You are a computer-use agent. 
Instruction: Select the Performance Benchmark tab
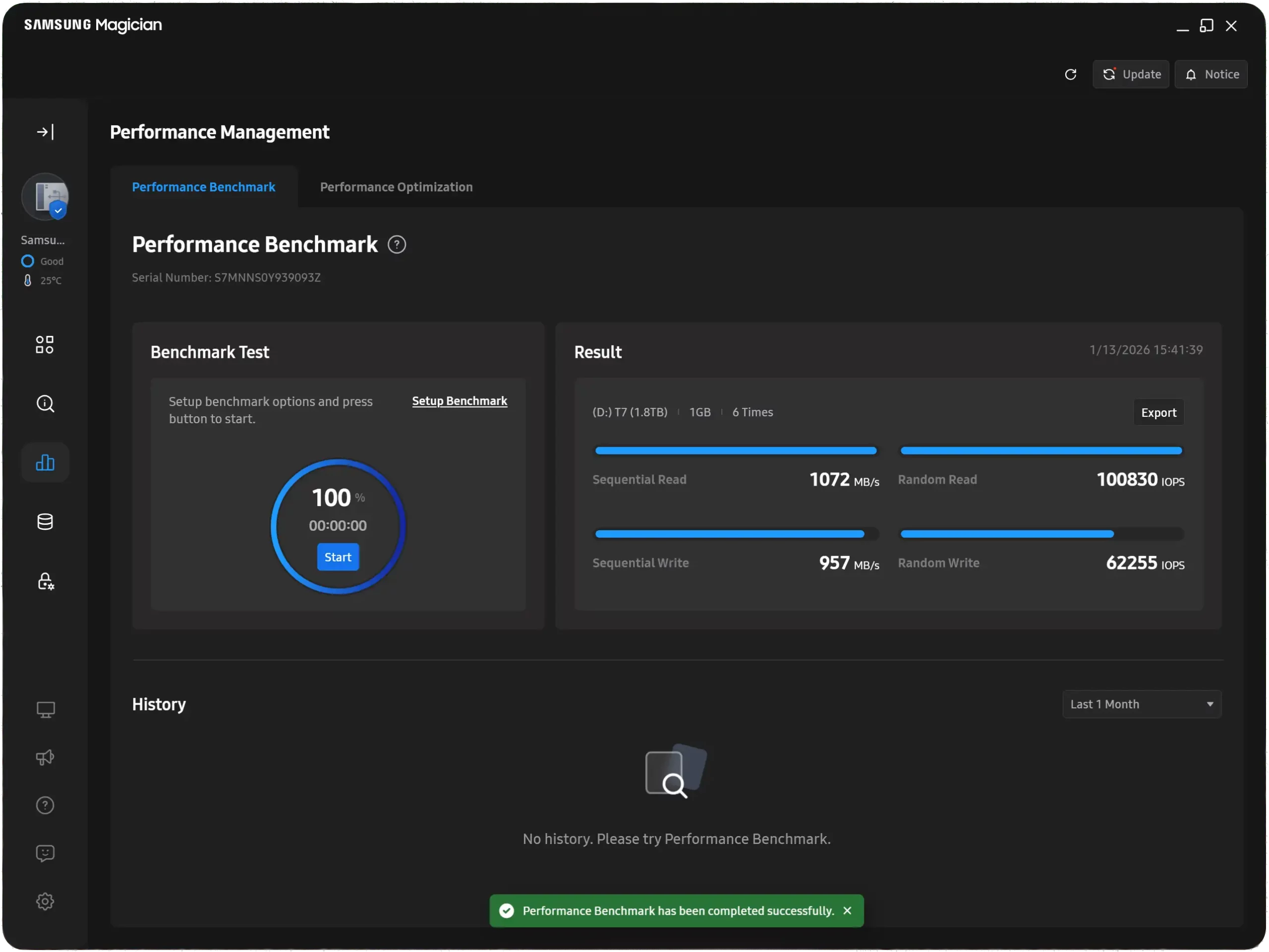[x=204, y=187]
